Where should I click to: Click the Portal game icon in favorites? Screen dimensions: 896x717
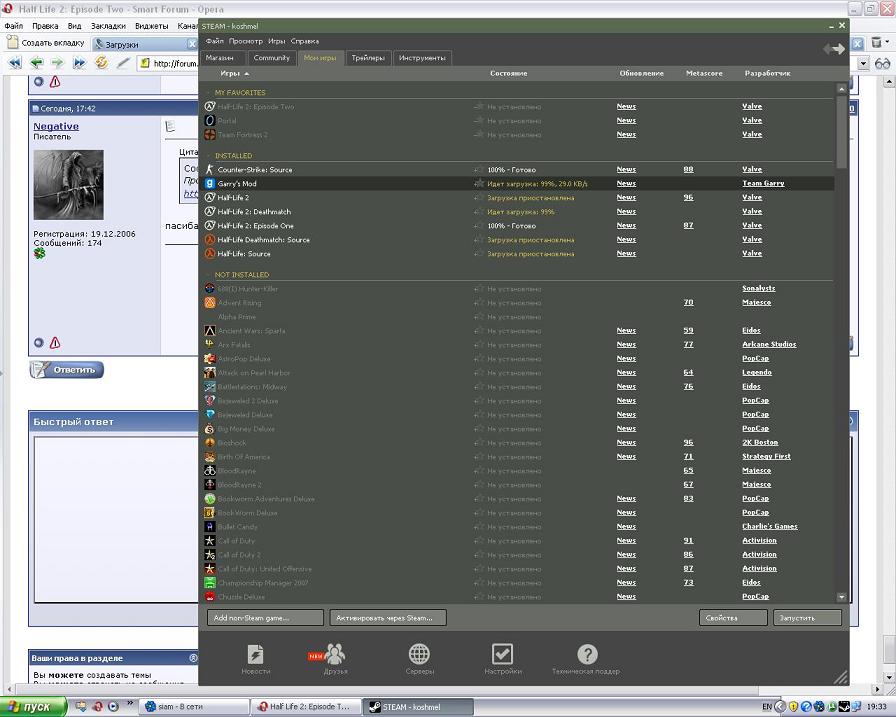click(210, 121)
